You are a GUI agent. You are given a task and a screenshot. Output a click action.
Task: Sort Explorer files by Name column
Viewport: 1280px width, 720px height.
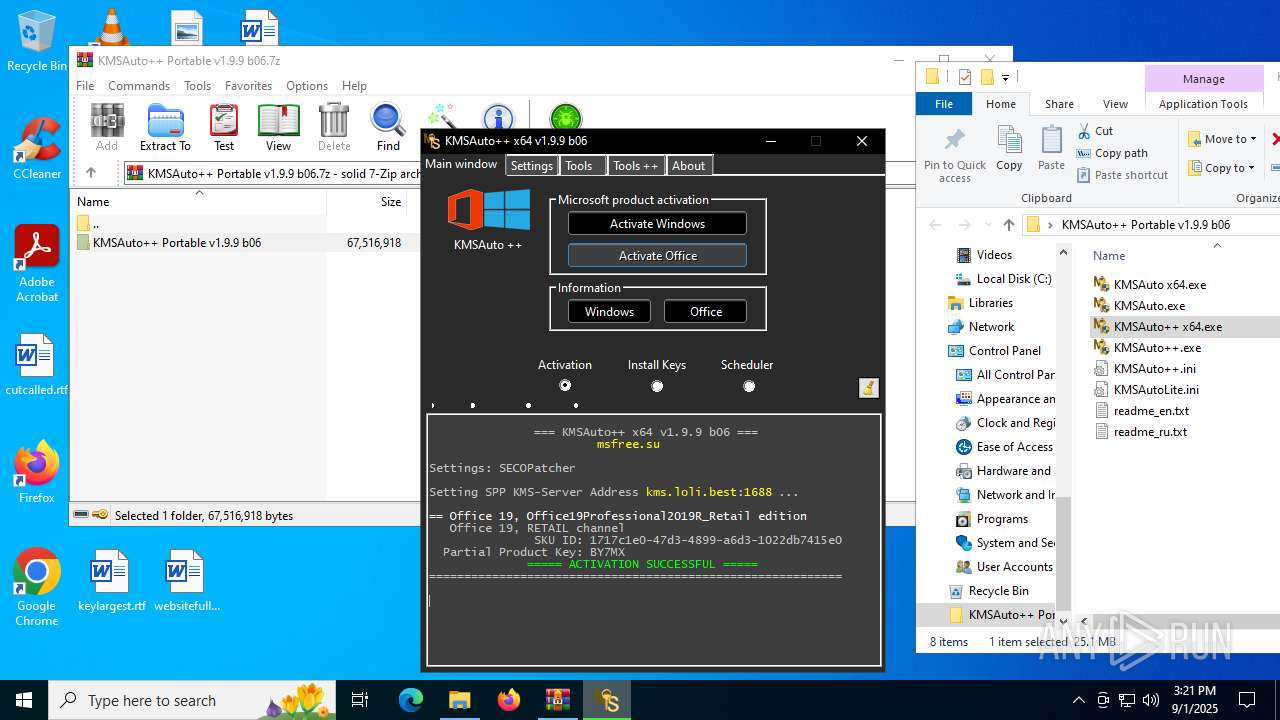click(1109, 256)
